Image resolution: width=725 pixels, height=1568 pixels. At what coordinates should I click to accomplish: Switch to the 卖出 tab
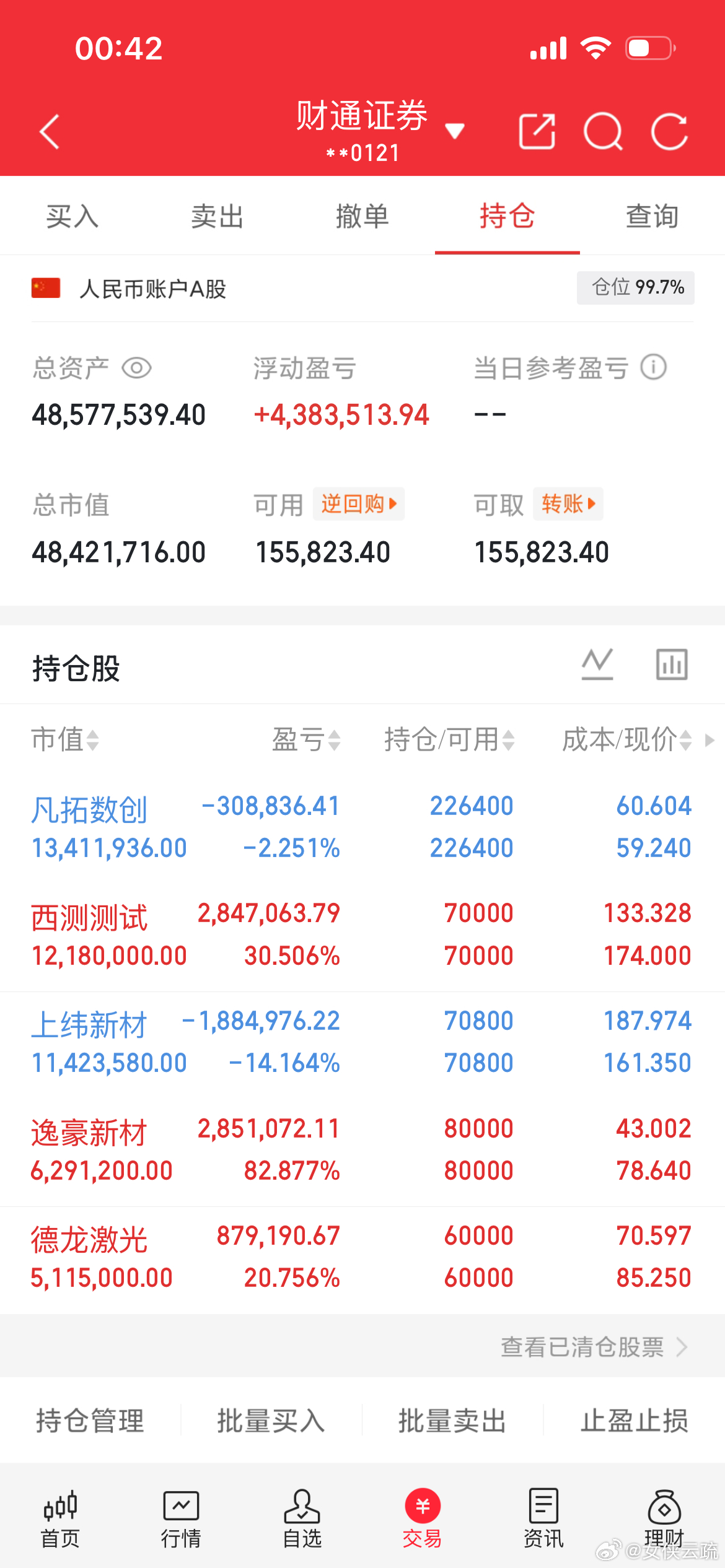coord(217,217)
